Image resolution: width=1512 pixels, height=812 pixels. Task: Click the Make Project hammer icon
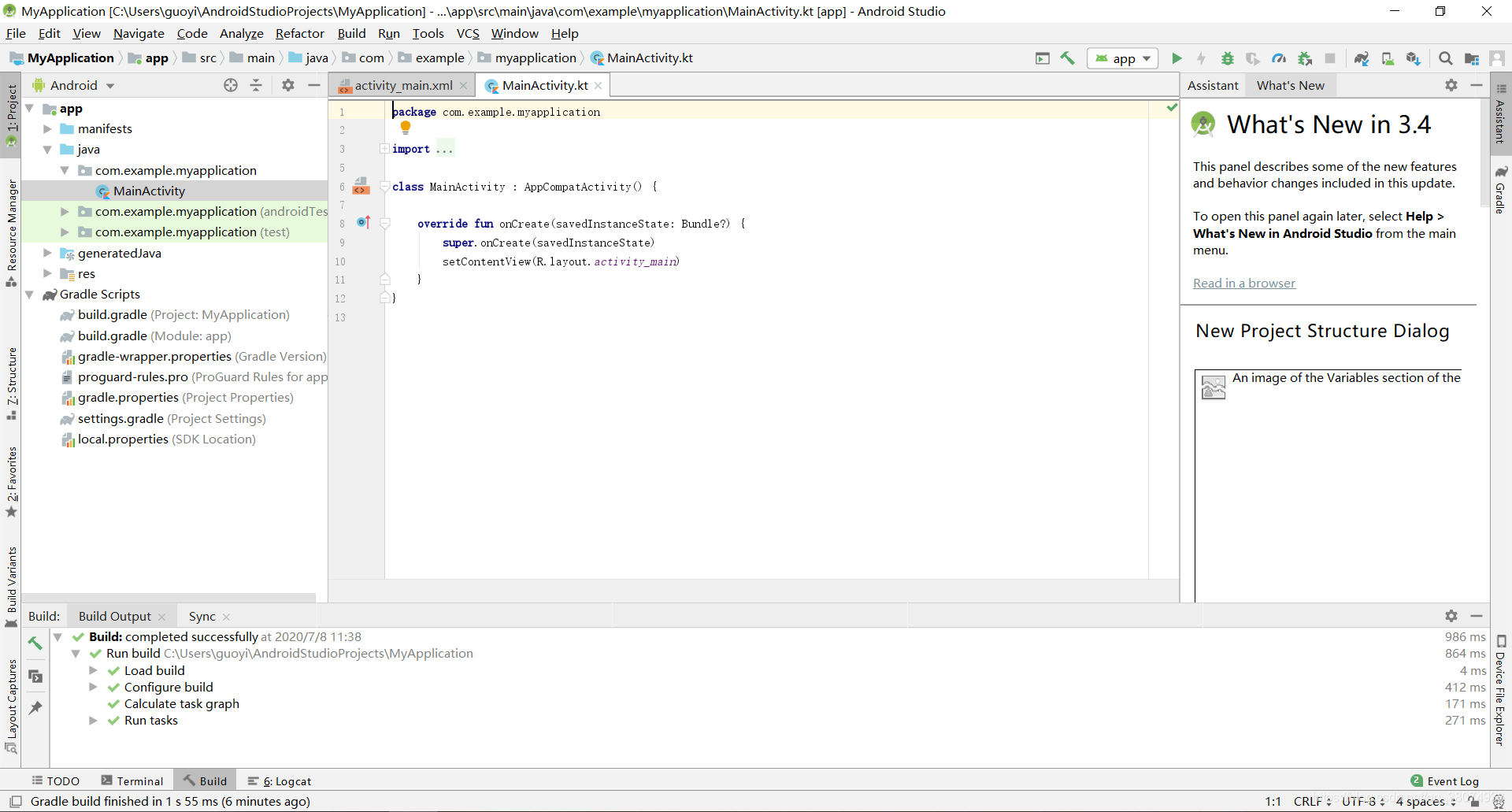pos(1068,58)
